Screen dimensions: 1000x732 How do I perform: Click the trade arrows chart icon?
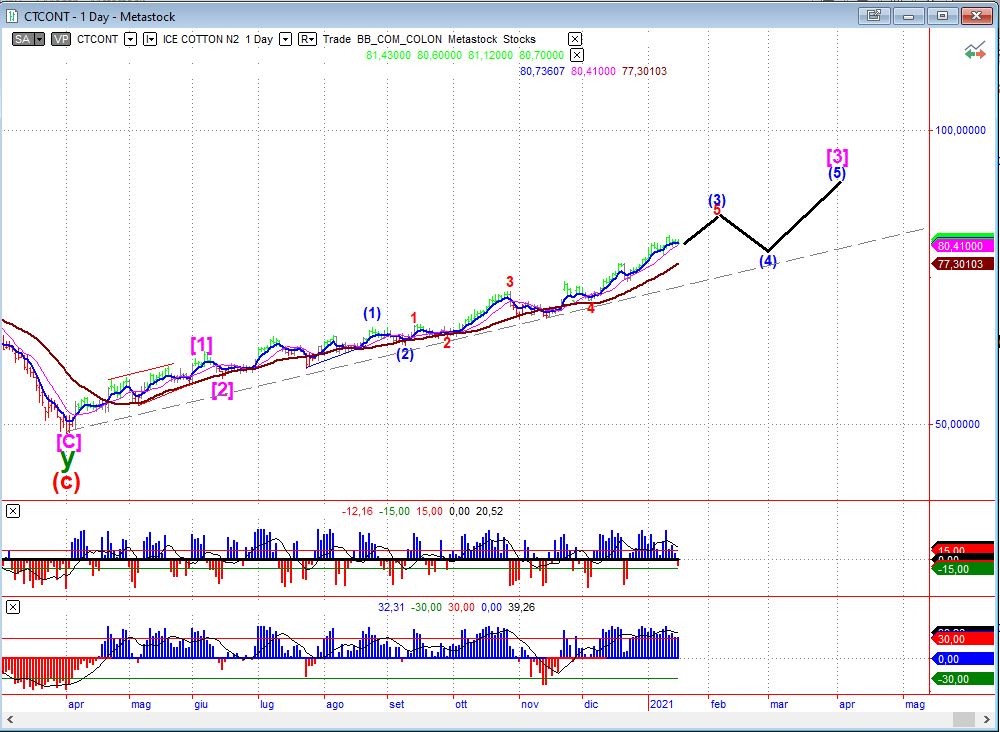974,52
